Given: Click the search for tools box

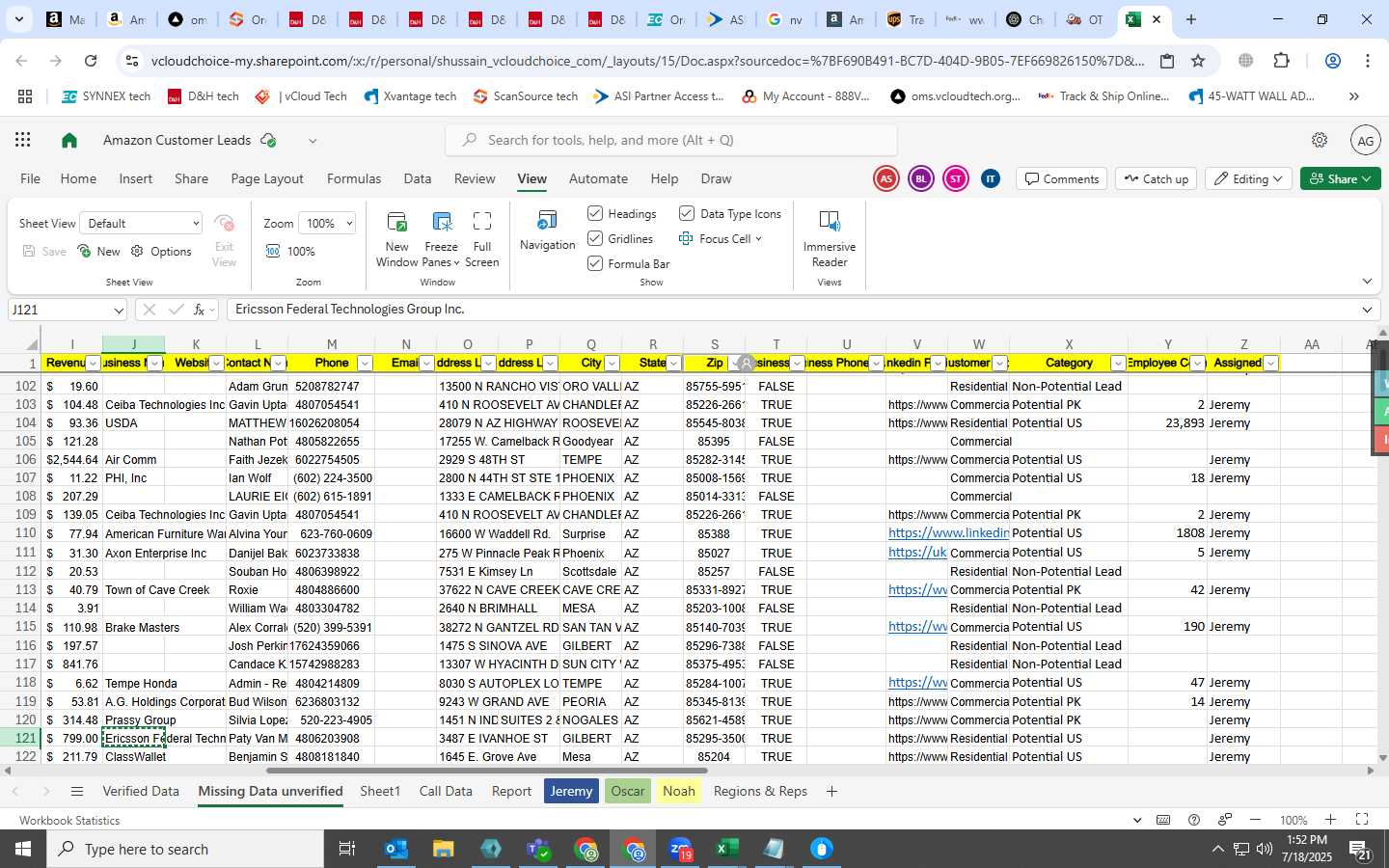Looking at the screenshot, I should coord(671,140).
